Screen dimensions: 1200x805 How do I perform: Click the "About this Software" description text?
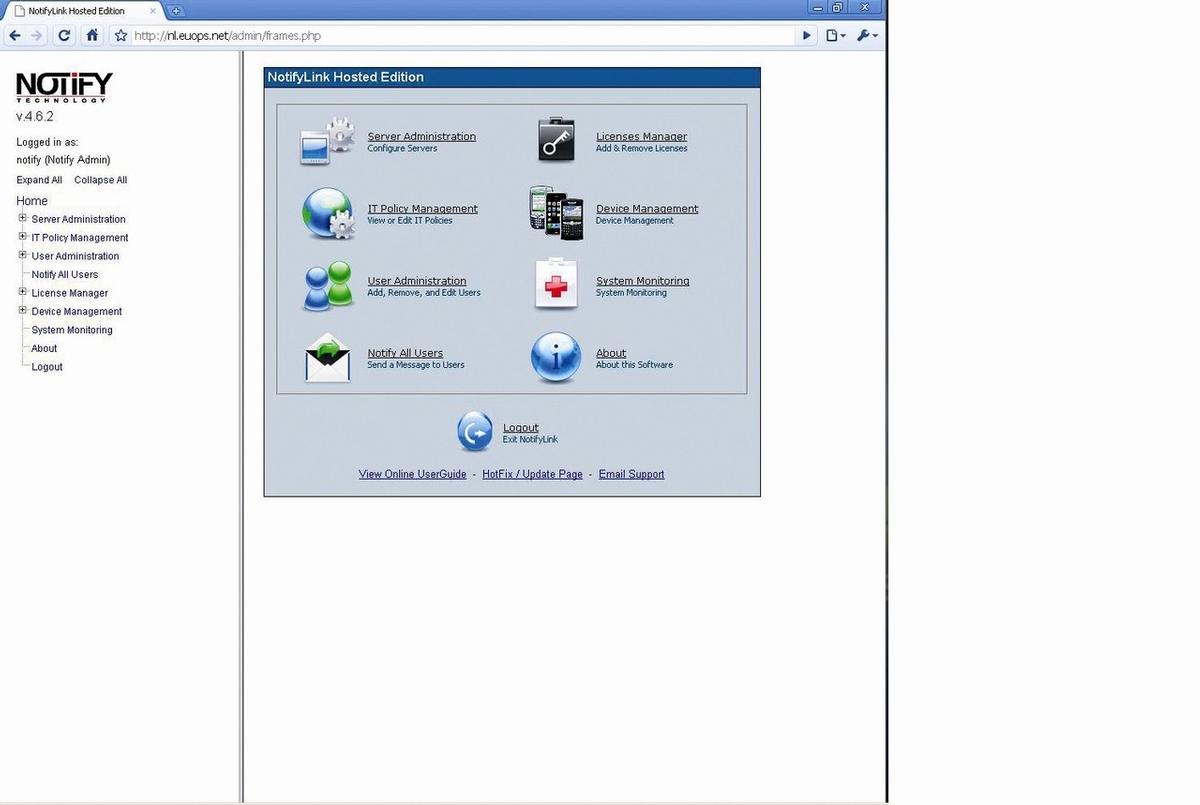click(x=634, y=365)
